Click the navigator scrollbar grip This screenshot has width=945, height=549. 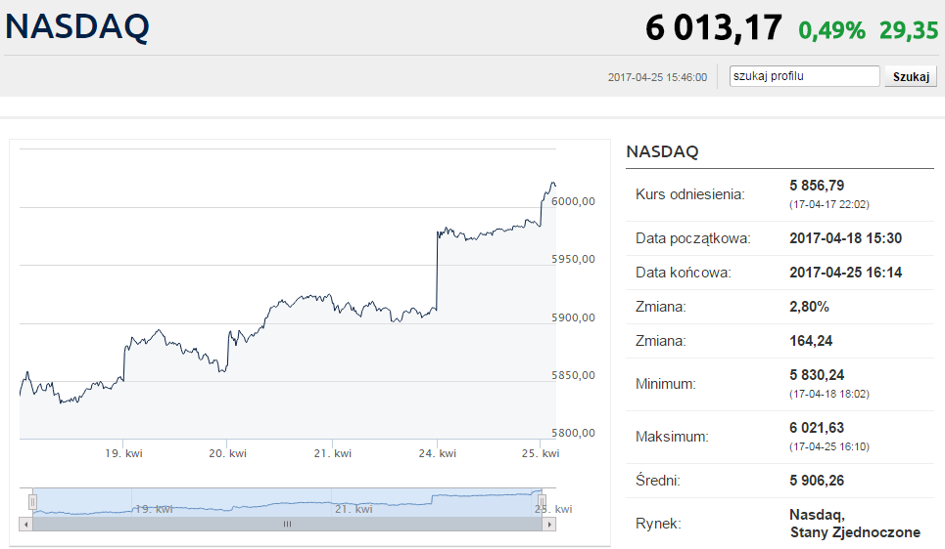pyautogui.click(x=287, y=524)
